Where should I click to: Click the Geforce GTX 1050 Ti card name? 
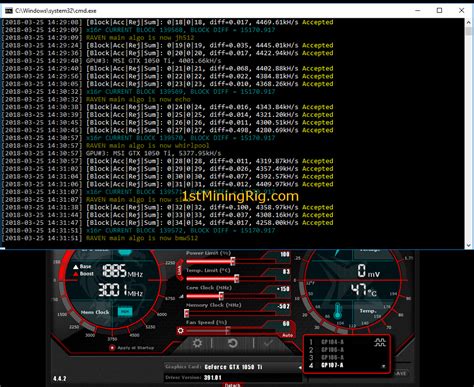[x=233, y=367]
